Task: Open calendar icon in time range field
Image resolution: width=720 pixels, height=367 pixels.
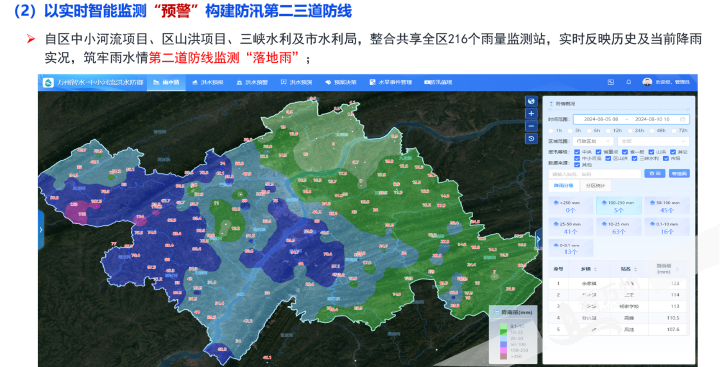Action: 682,119
